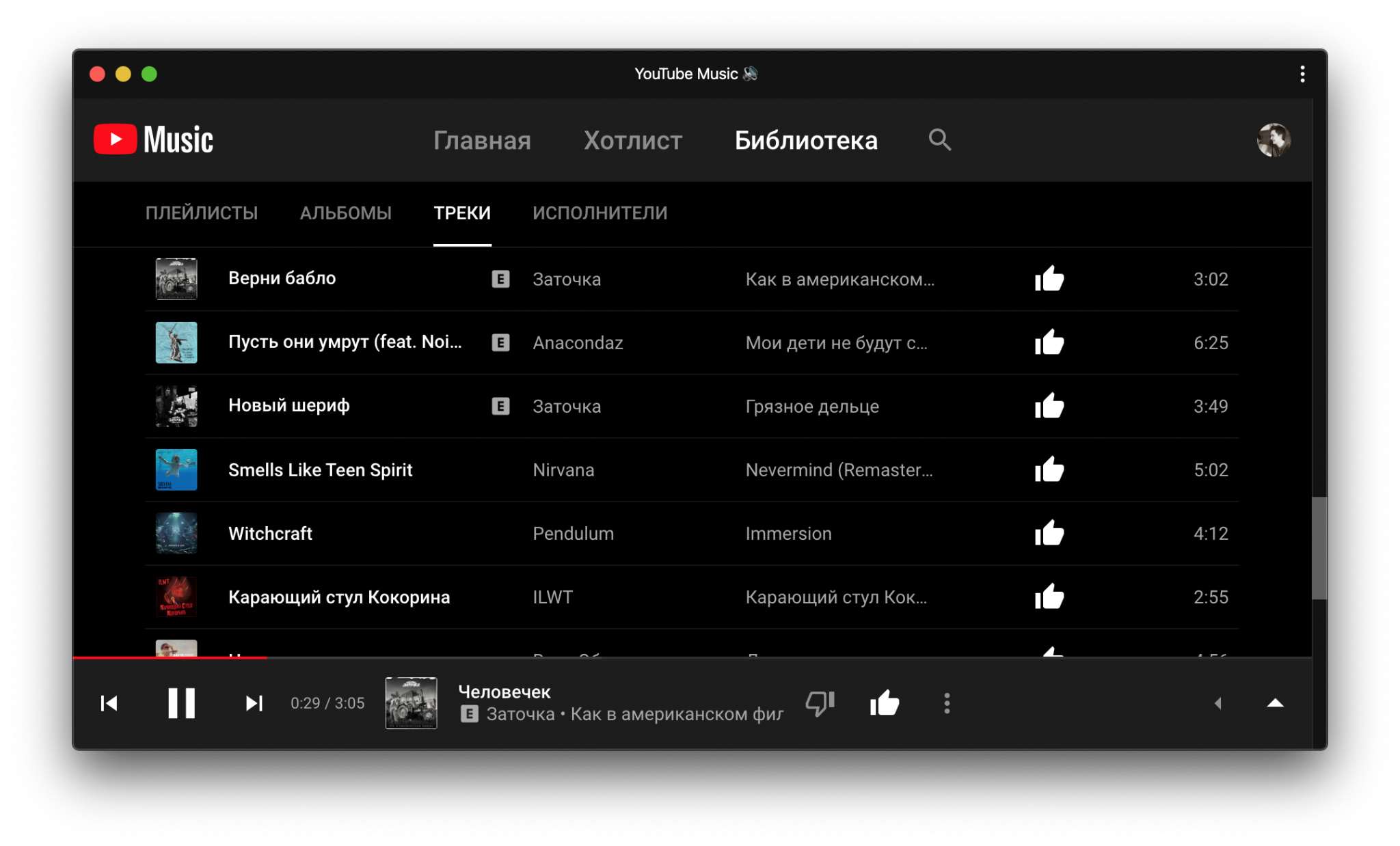Image resolution: width=1400 pixels, height=846 pixels.
Task: Click the skip to previous track button
Action: tap(109, 701)
